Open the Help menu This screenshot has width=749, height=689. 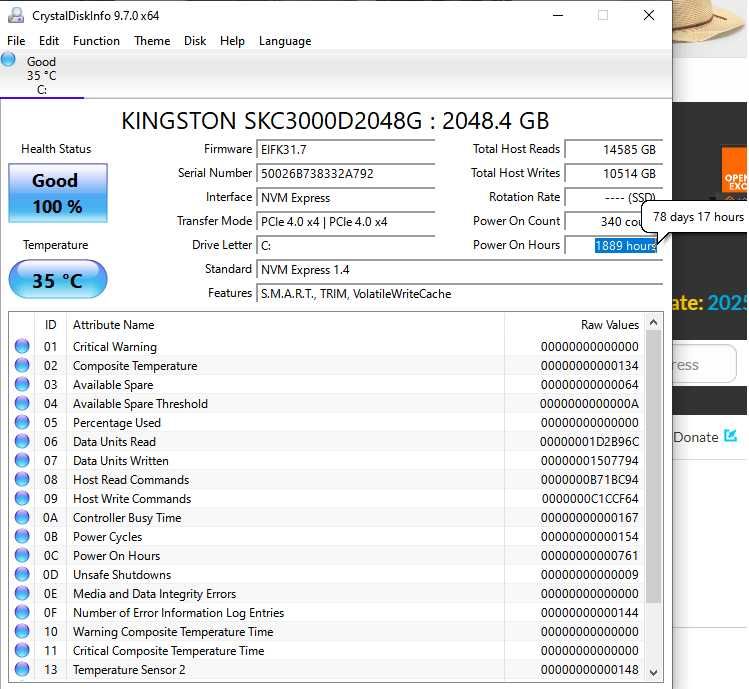[232, 41]
